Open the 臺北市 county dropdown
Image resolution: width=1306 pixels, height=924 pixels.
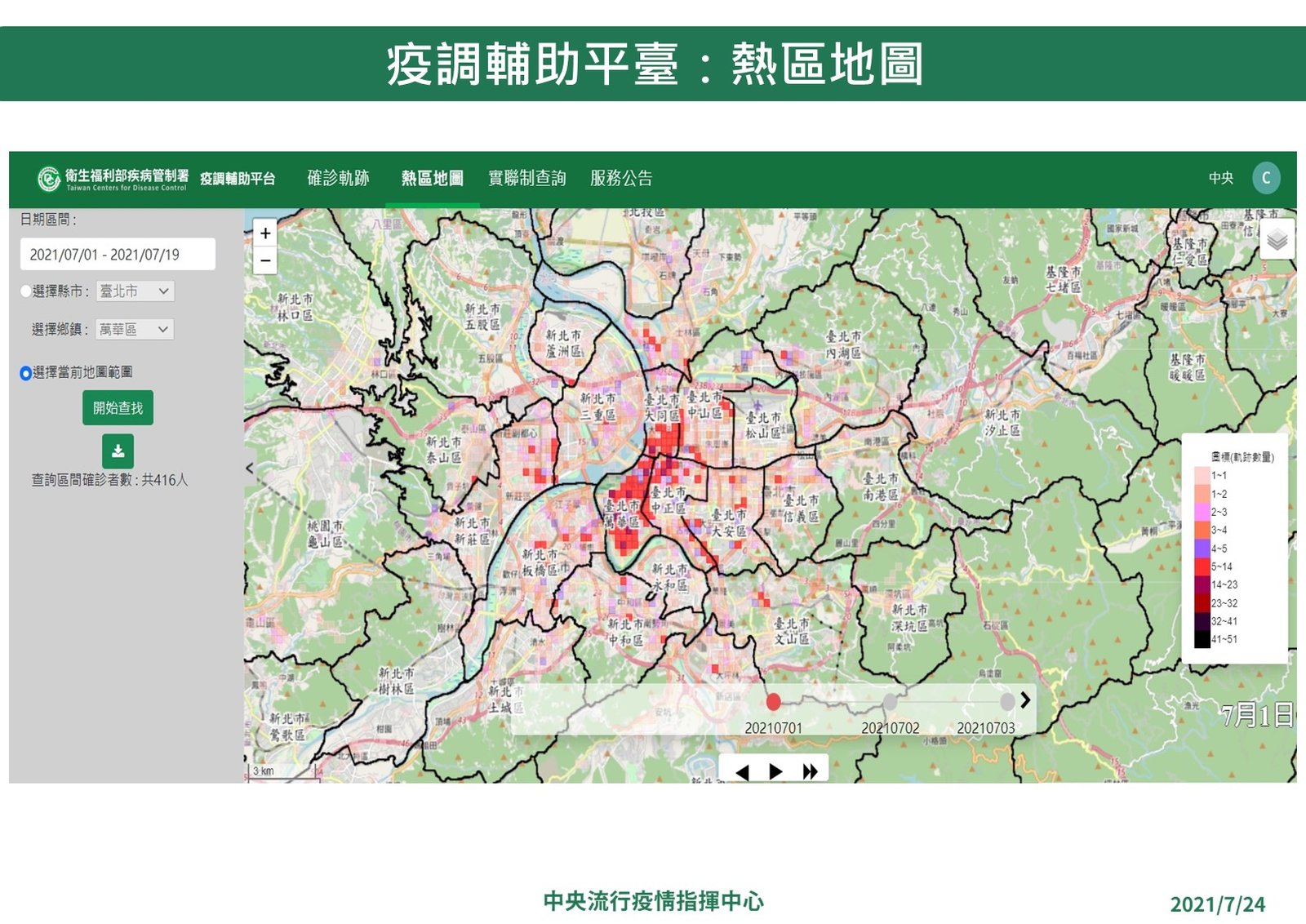click(135, 291)
